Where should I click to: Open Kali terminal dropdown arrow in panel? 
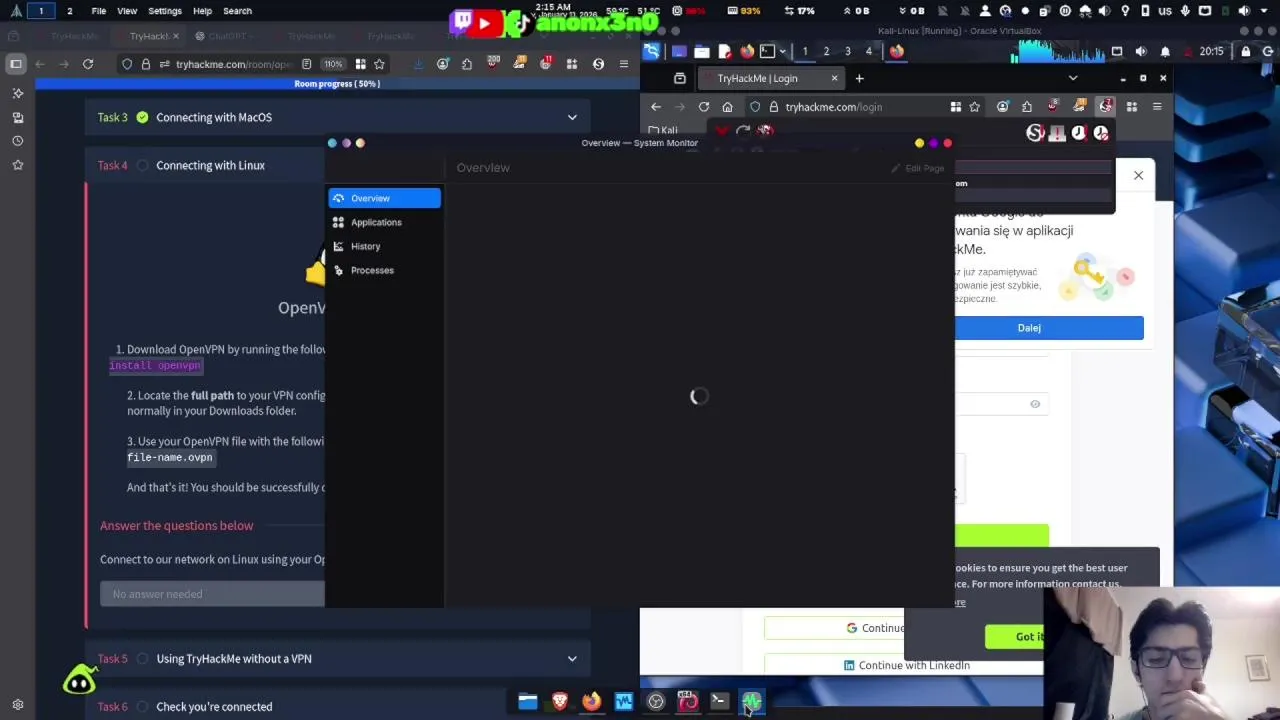pos(782,51)
